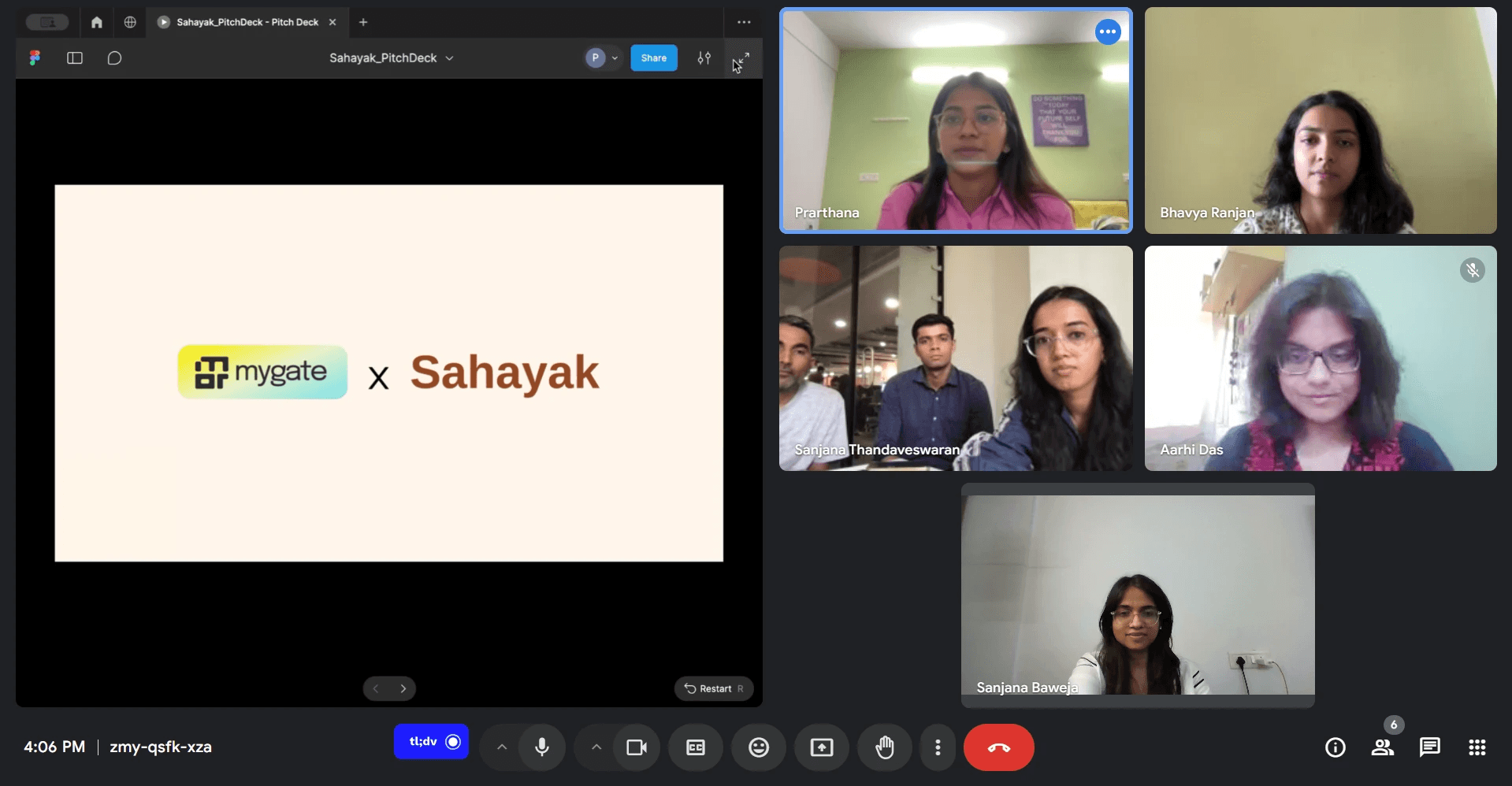The height and width of the screenshot is (786, 1512).
Task: Open meeting details info icon
Action: click(1336, 747)
